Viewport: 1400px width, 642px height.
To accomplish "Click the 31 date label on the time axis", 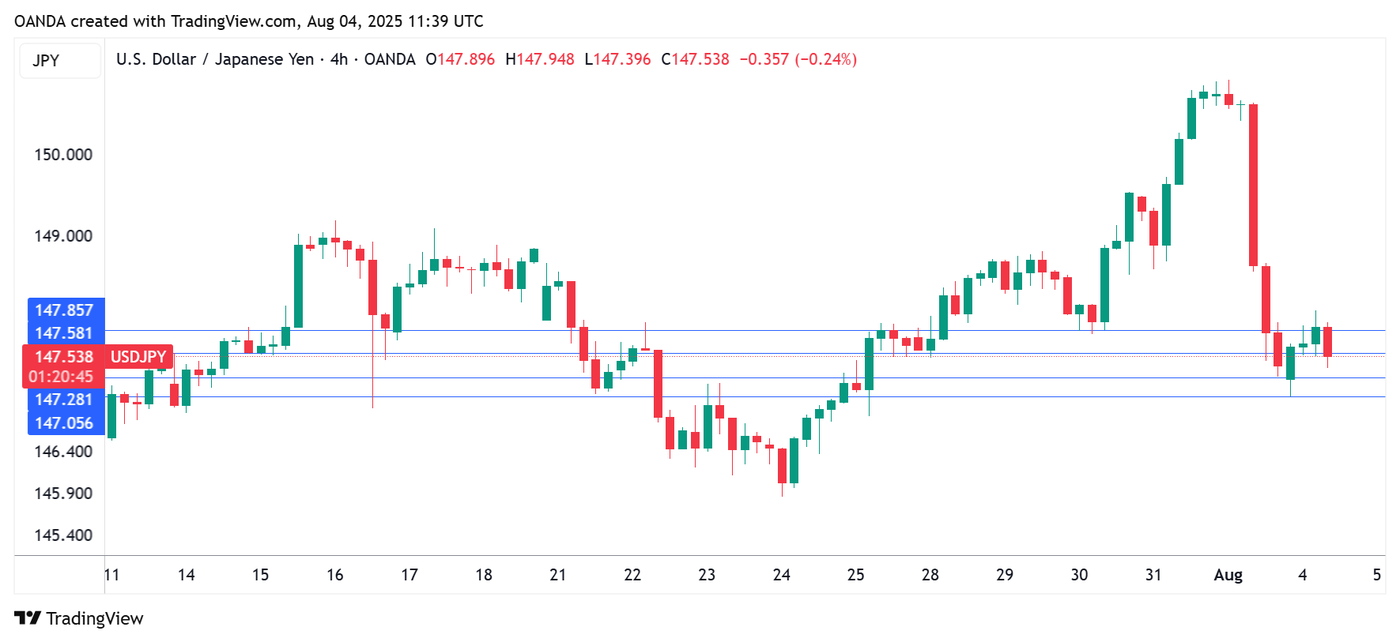I will (x=1152, y=575).
